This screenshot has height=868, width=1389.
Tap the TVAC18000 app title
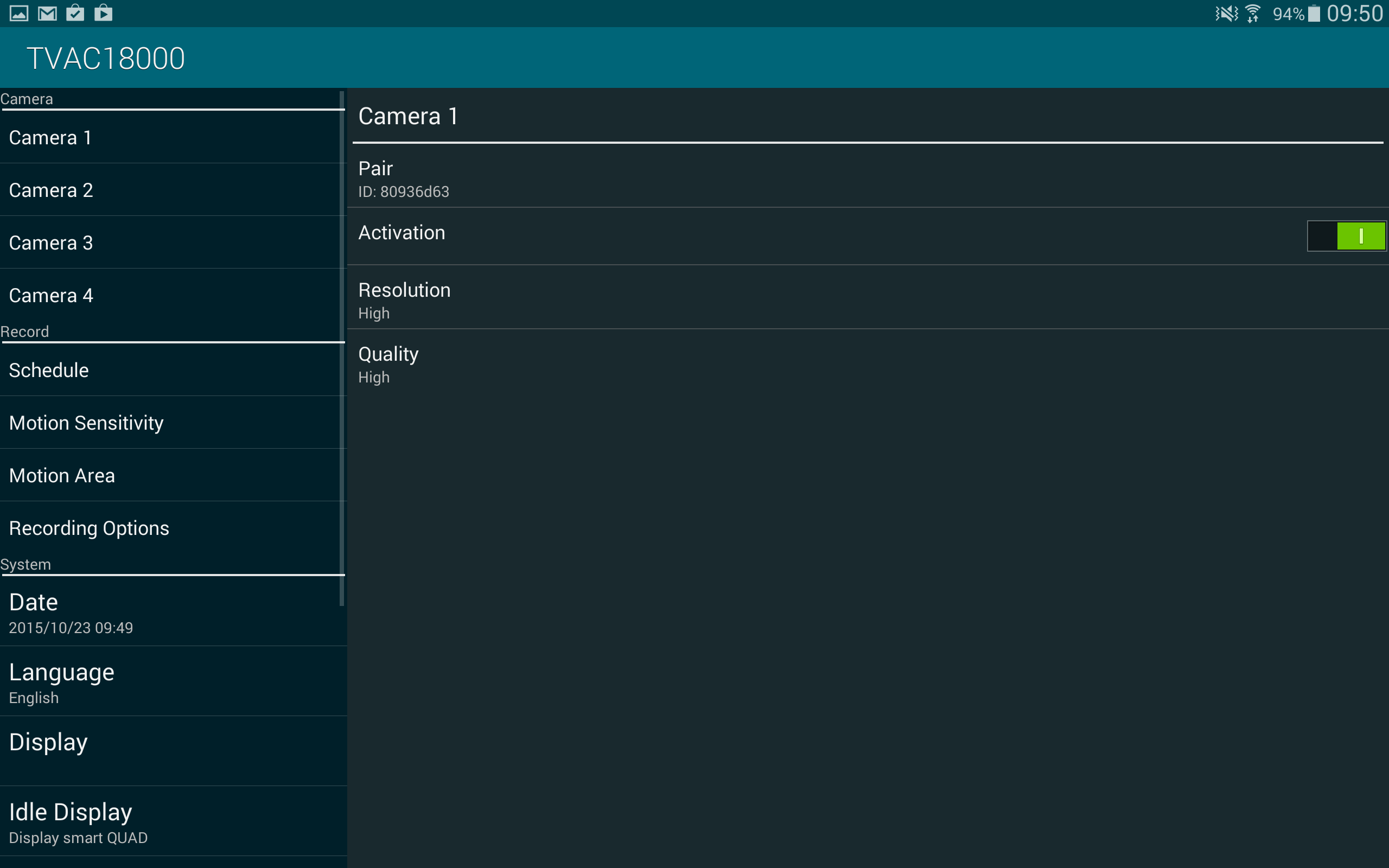[106, 59]
